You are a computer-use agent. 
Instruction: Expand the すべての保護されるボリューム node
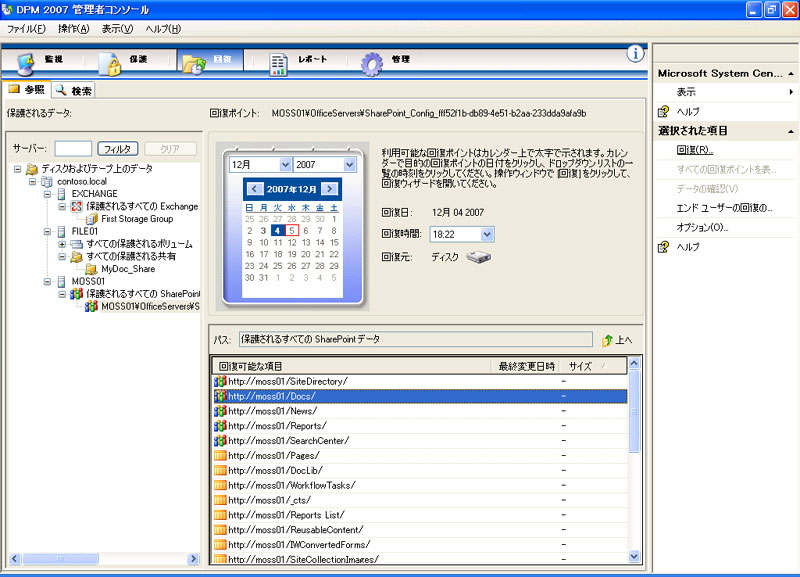coord(62,244)
